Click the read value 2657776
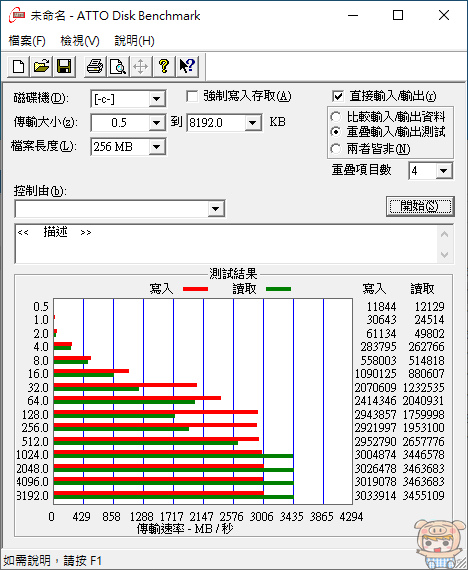 point(423,442)
